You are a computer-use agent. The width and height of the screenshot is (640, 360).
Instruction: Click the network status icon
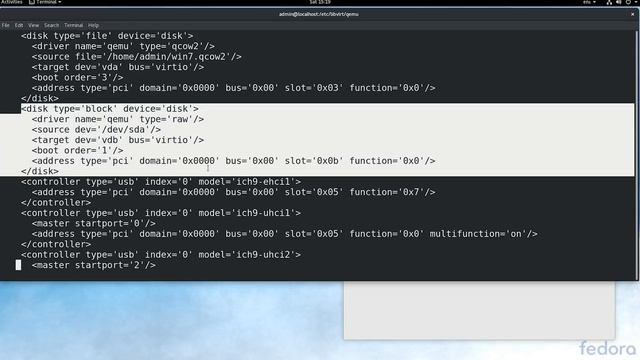tap(609, 2)
